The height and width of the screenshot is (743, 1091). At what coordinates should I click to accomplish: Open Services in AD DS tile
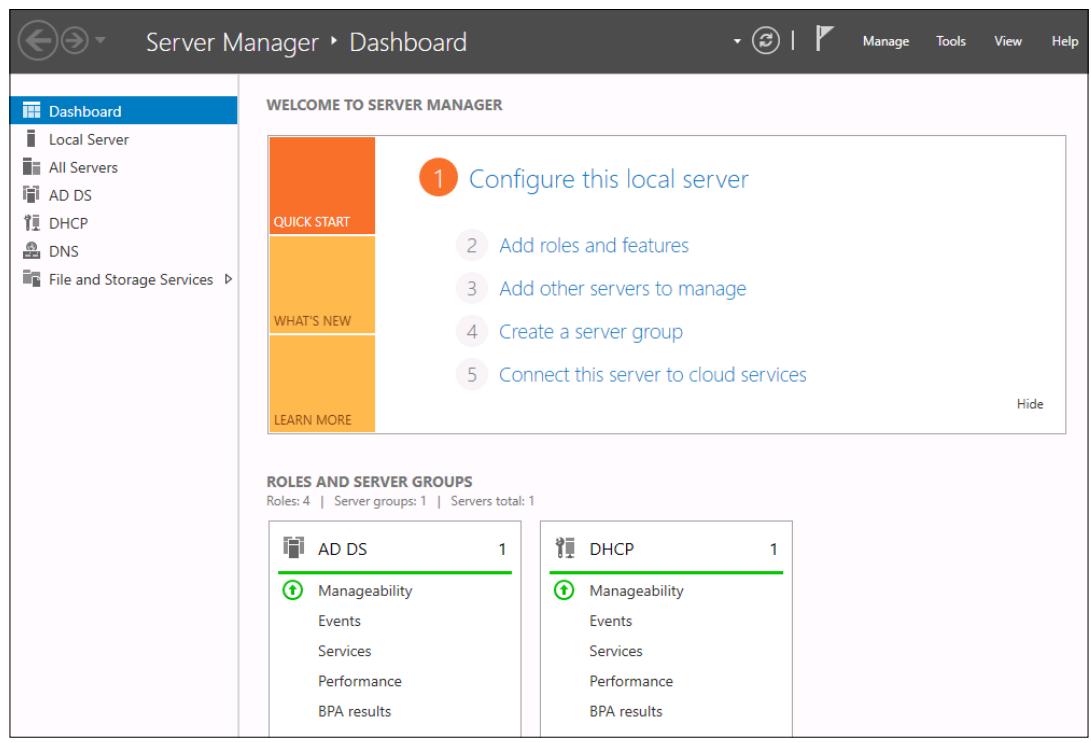coord(344,651)
